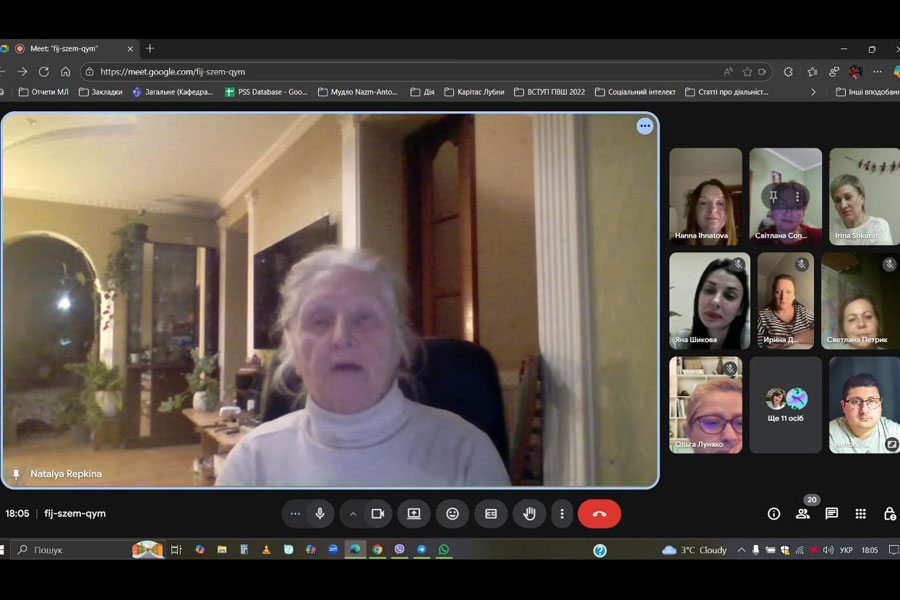Pin the Світлана Соп... tile

pyautogui.click(x=773, y=198)
